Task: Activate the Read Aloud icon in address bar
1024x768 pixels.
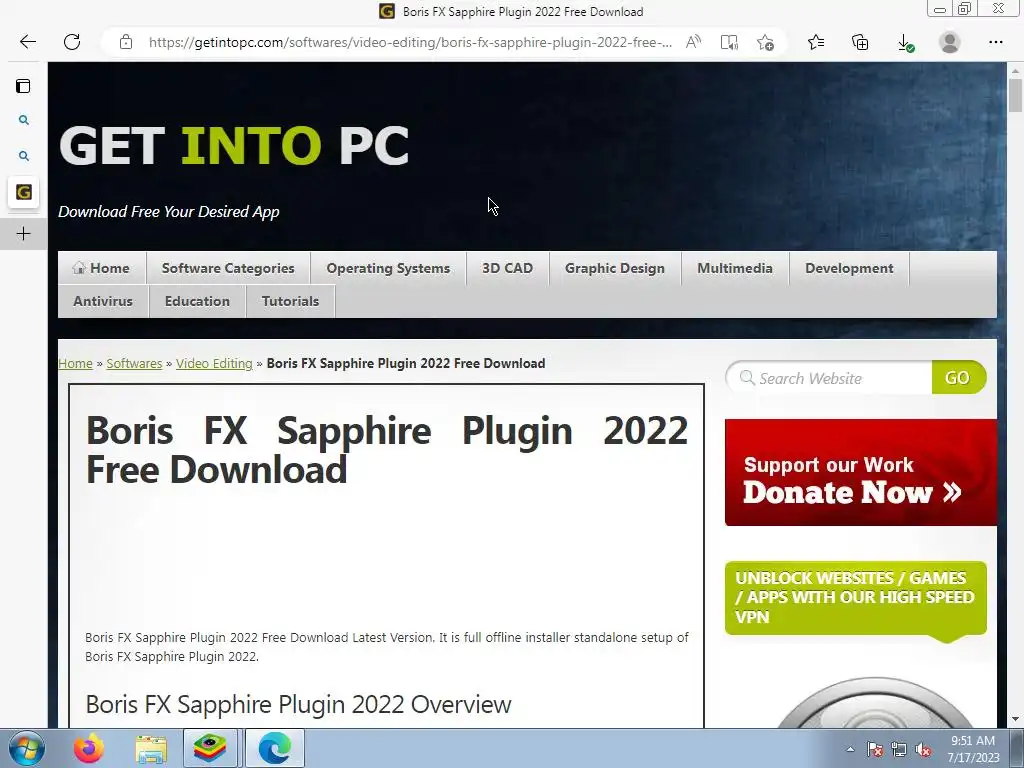Action: 694,42
